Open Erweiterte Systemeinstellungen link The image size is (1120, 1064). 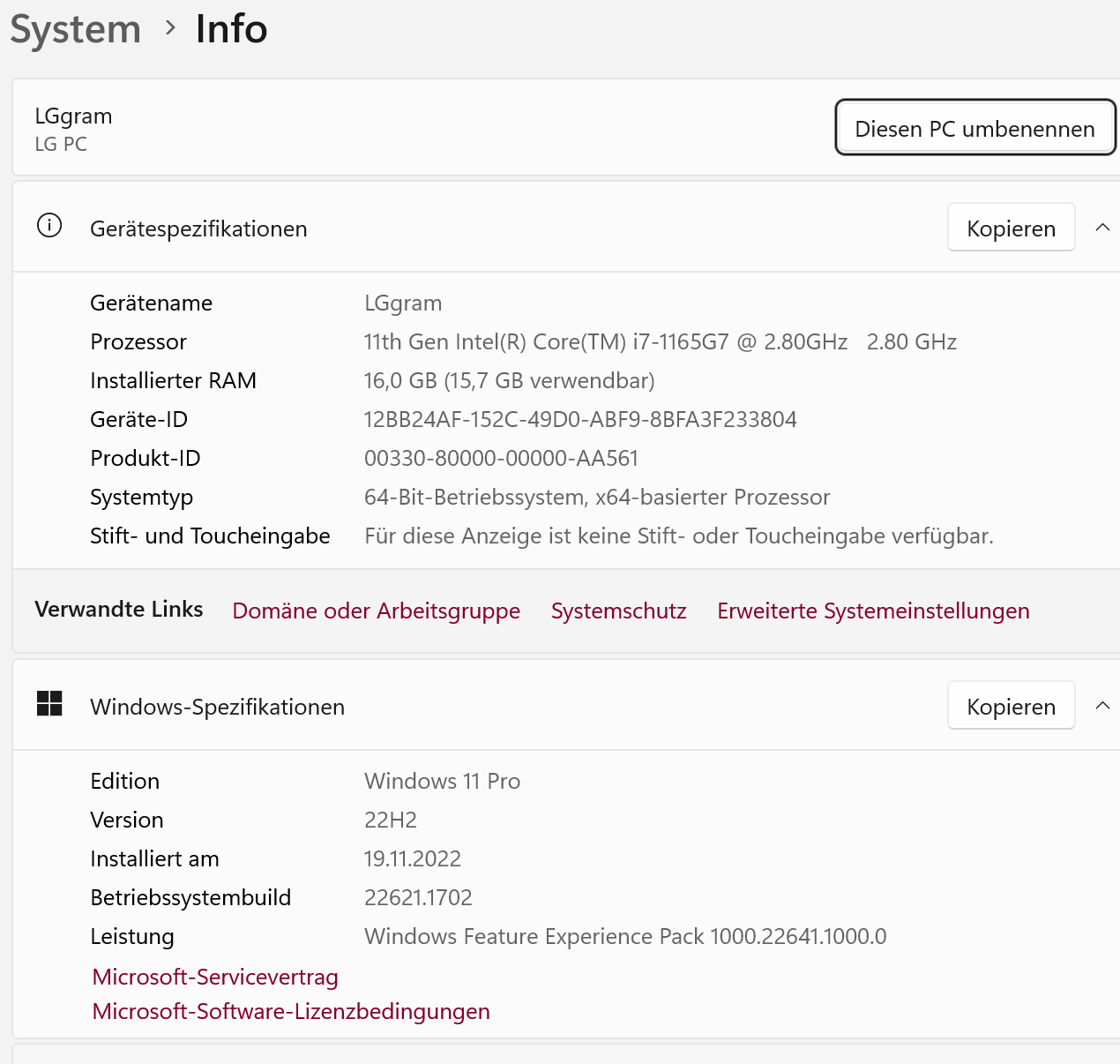873,611
